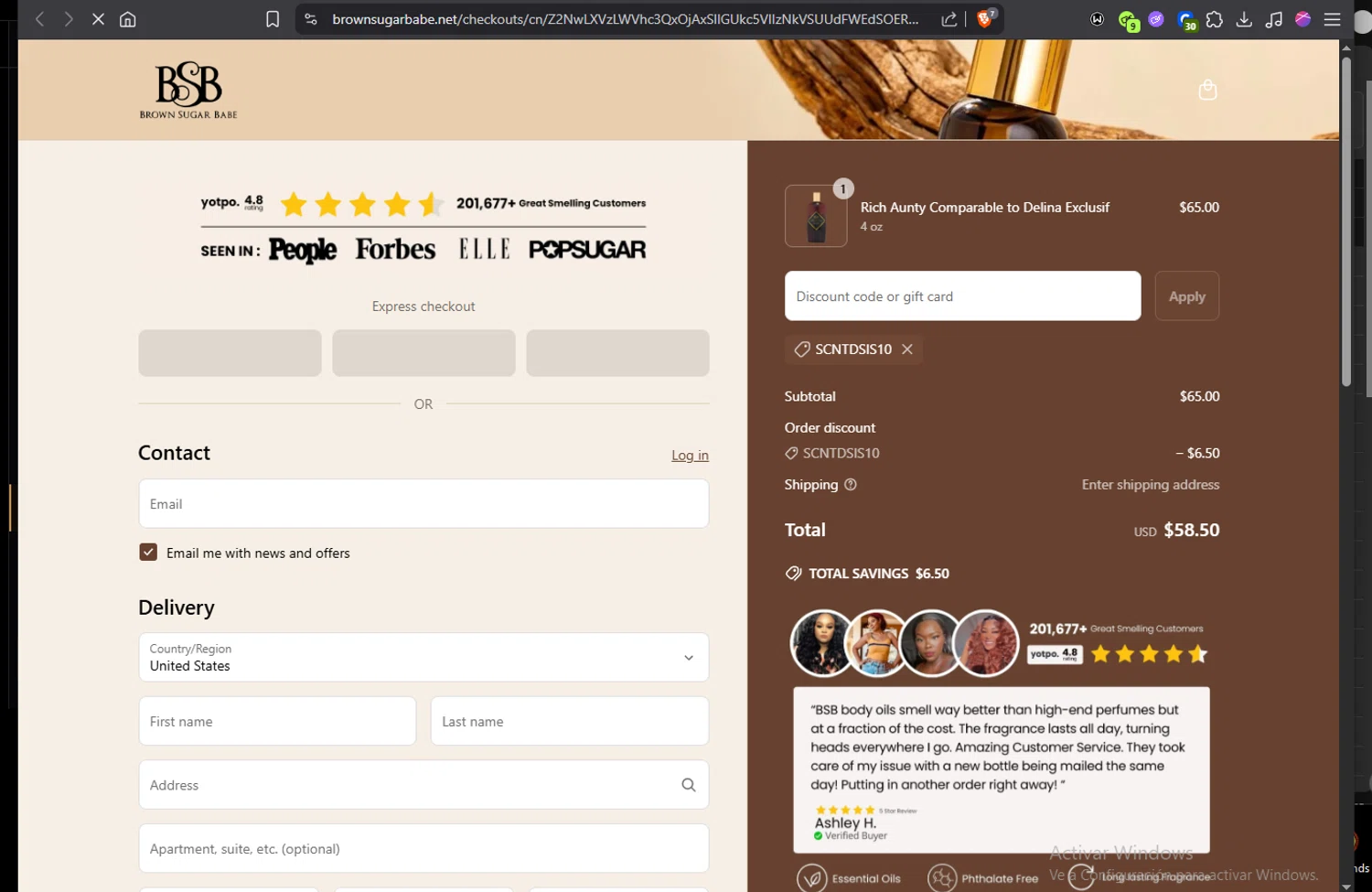Image resolution: width=1372 pixels, height=892 pixels.
Task: Click the address search magnifier icon
Action: click(689, 785)
